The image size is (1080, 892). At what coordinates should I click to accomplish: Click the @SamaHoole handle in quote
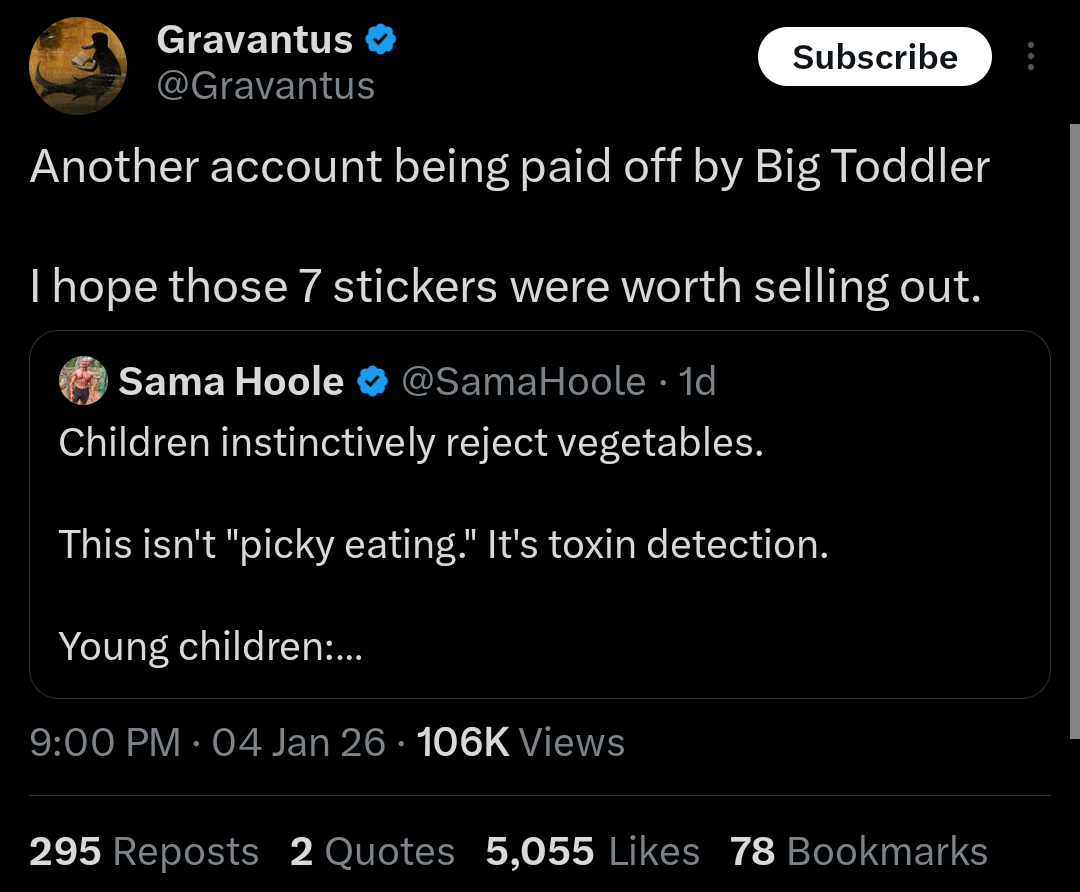pyautogui.click(x=523, y=381)
